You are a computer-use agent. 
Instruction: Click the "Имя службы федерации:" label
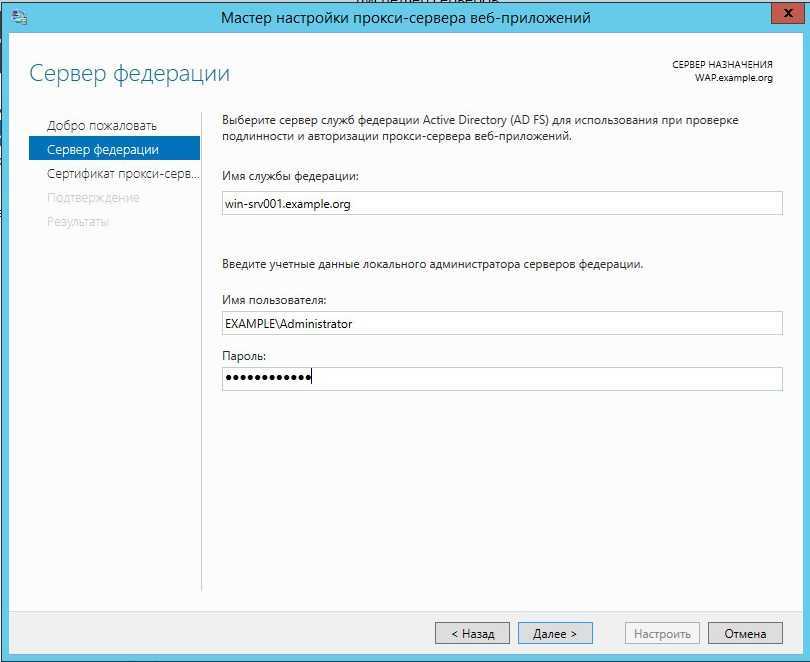tap(290, 177)
